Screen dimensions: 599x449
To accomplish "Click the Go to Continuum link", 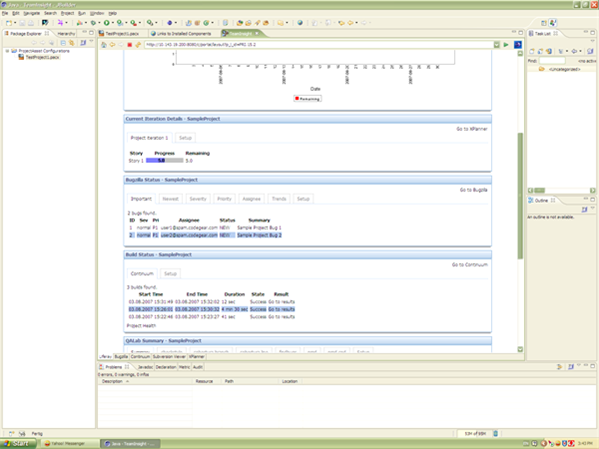I will [x=469, y=264].
